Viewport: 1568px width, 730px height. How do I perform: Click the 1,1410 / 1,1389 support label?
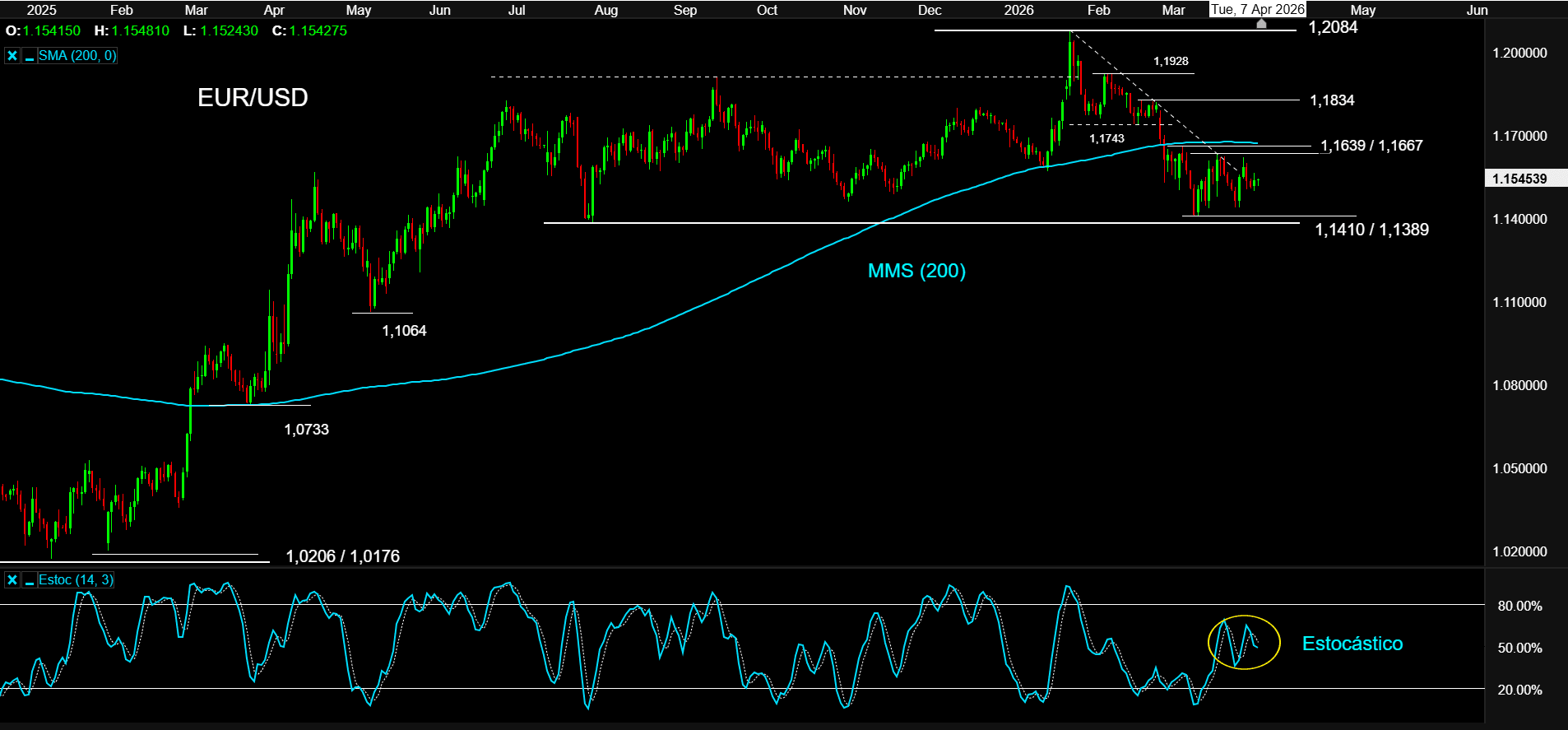pos(1371,230)
